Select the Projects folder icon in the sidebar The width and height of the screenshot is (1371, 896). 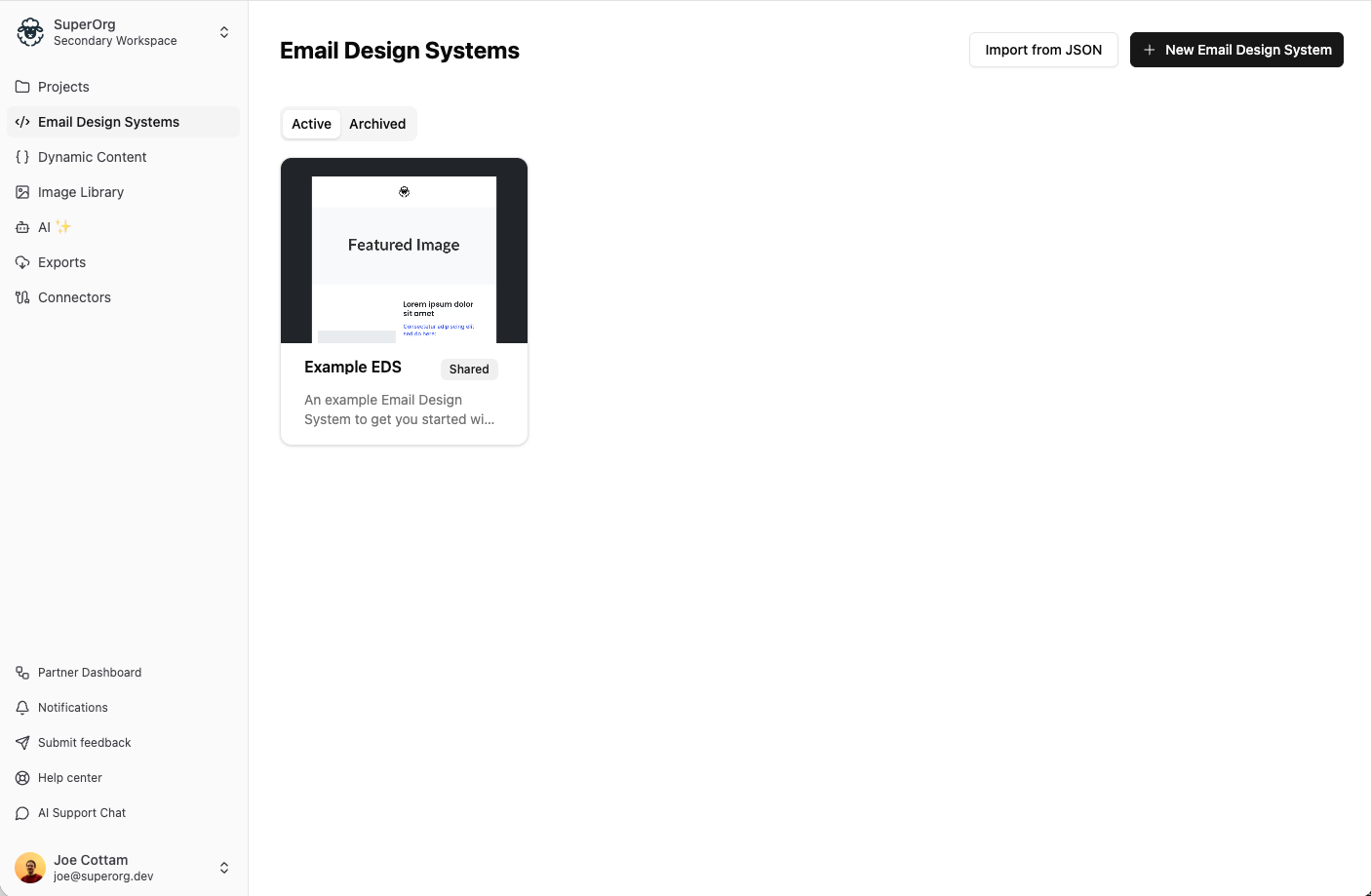[x=21, y=87]
